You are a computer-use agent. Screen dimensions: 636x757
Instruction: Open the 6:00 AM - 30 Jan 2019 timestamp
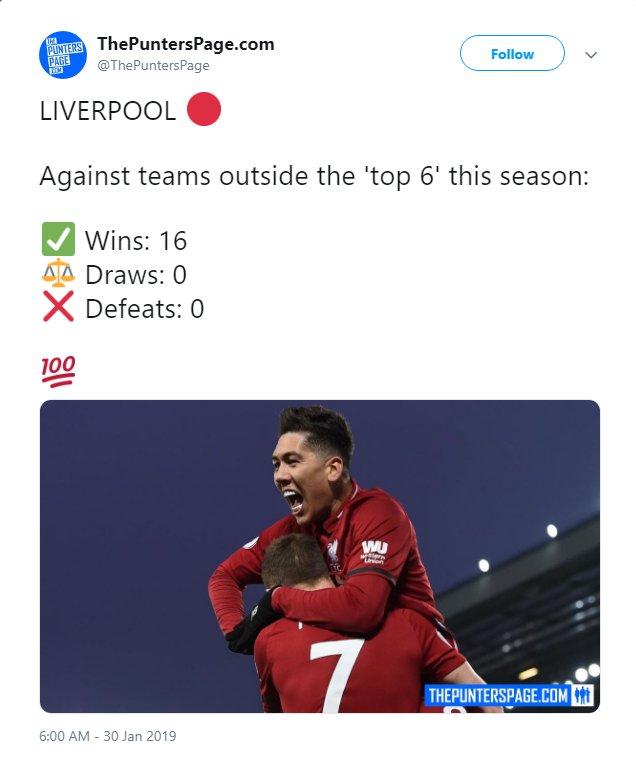click(108, 736)
